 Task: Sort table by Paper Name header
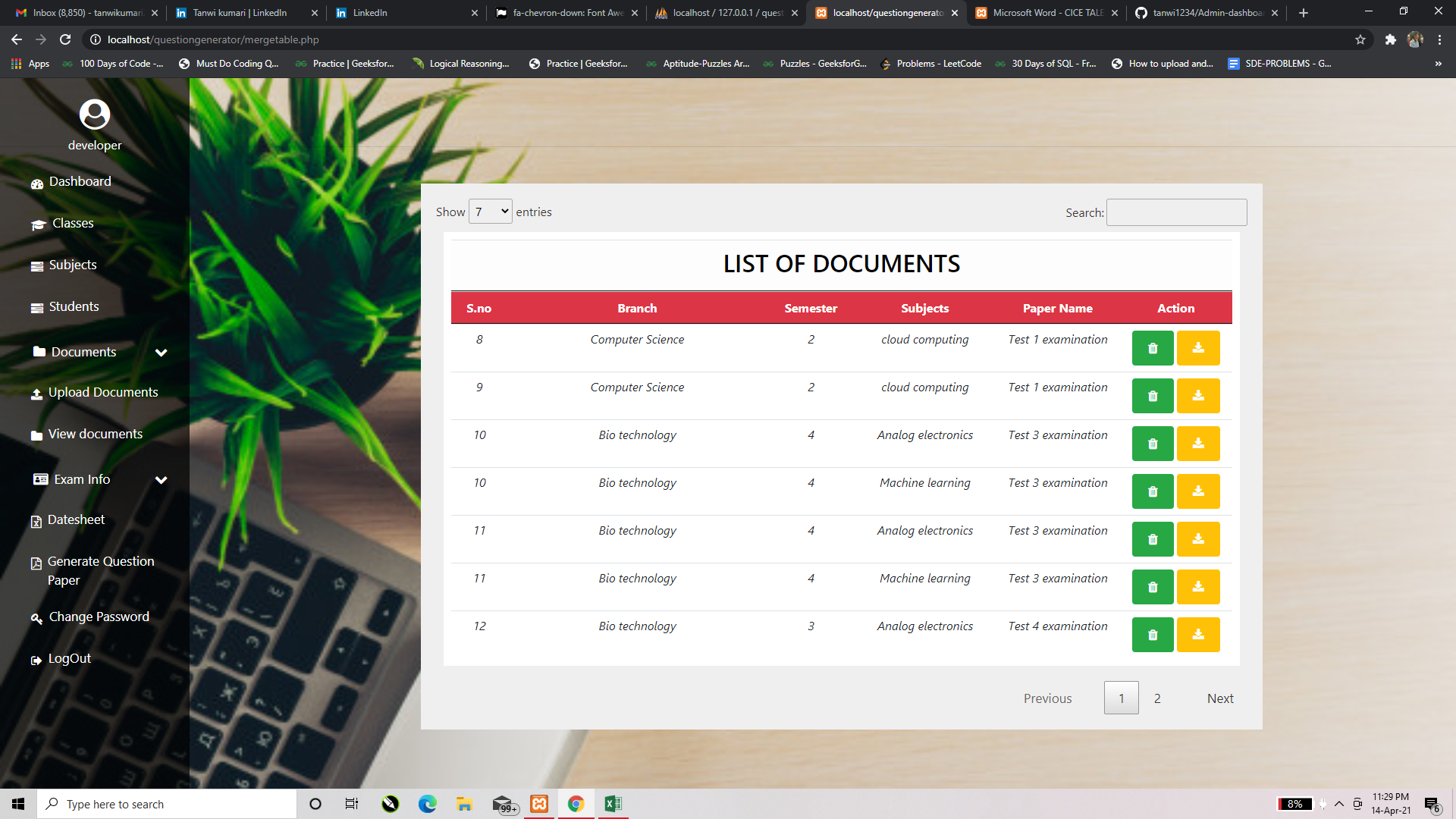(1057, 309)
